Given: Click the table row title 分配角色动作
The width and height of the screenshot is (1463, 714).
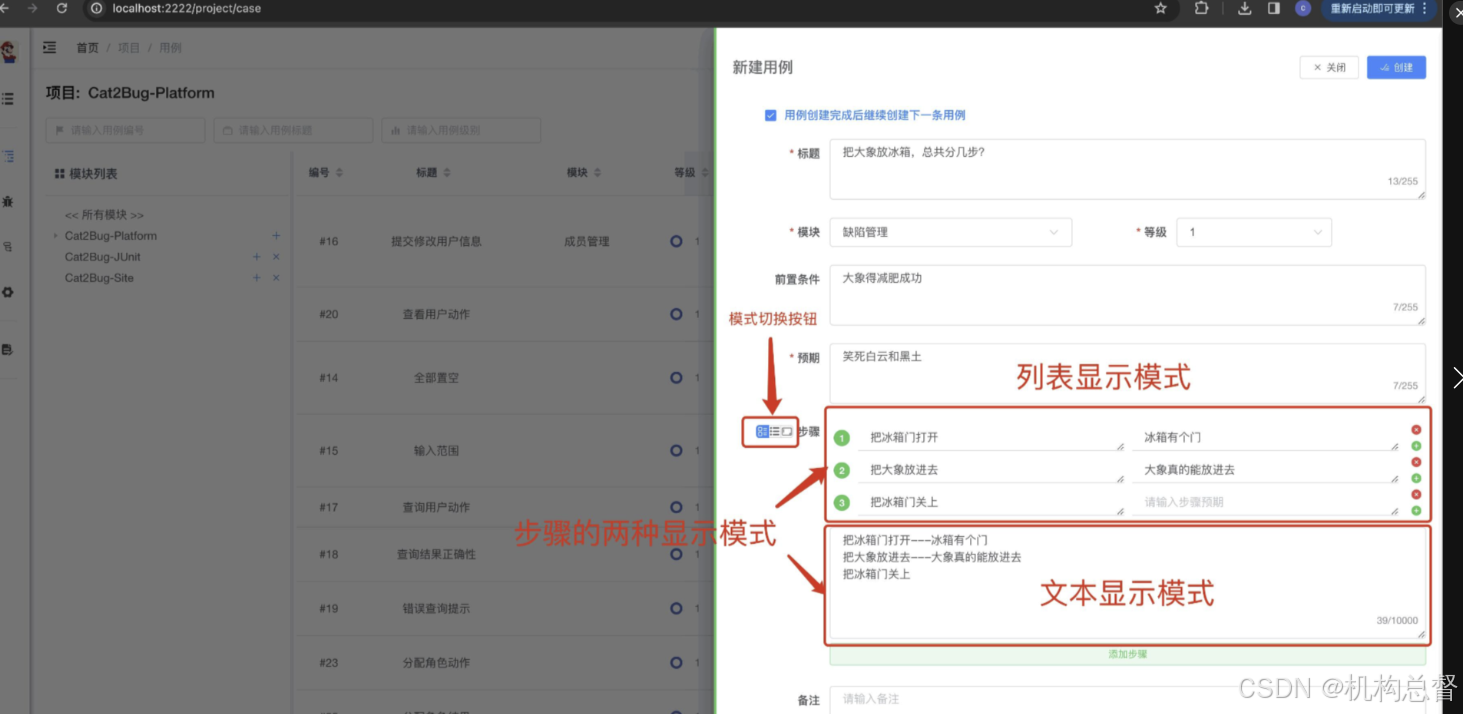Looking at the screenshot, I should 436,662.
